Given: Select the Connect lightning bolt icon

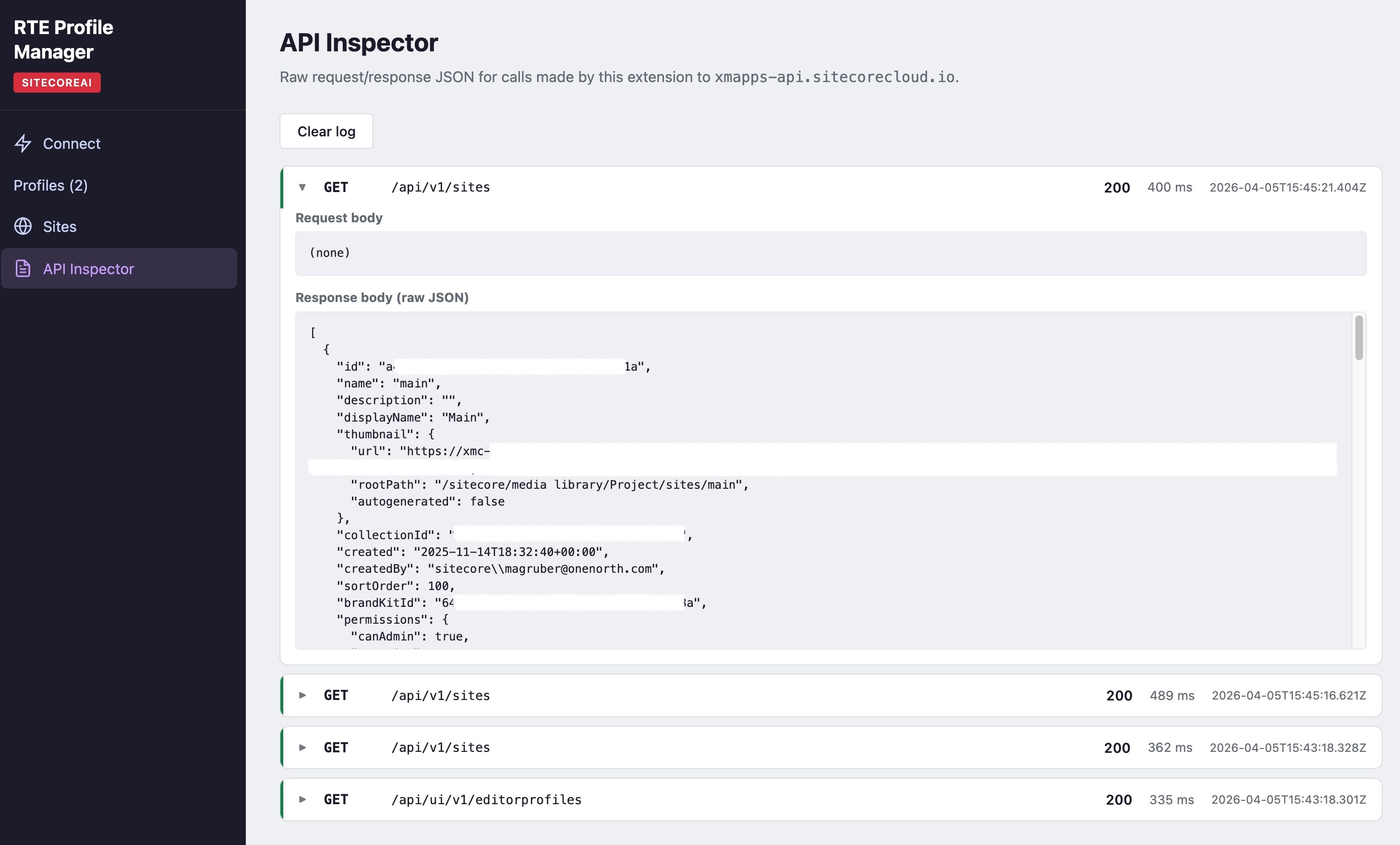Looking at the screenshot, I should (23, 144).
